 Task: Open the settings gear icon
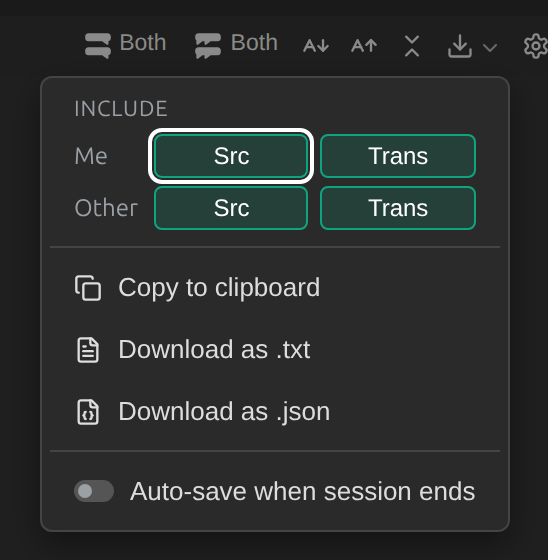(535, 46)
